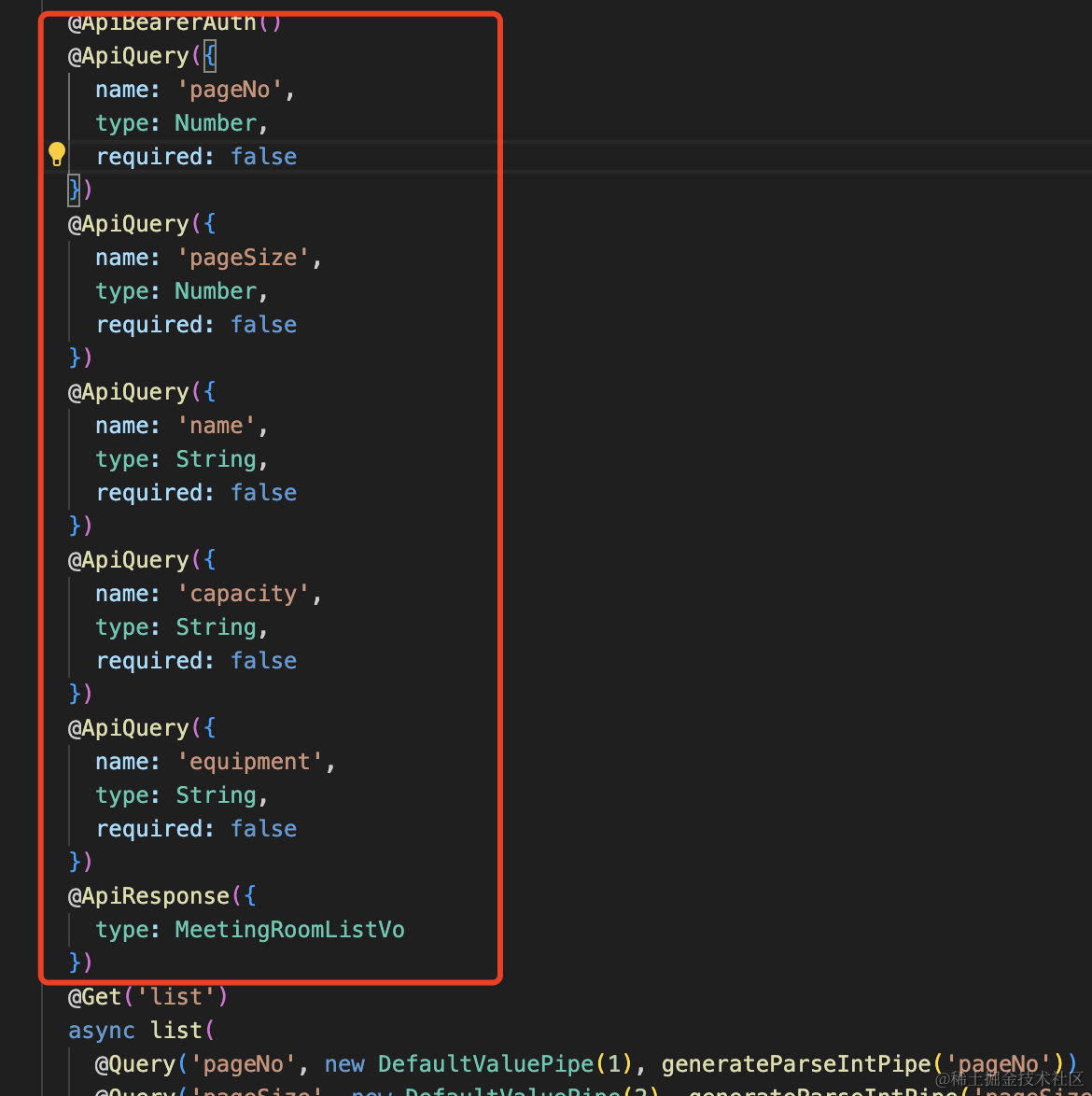Click the DefaultValuePipe(1) class name
This screenshot has width=1092, height=1096.
point(485,1064)
